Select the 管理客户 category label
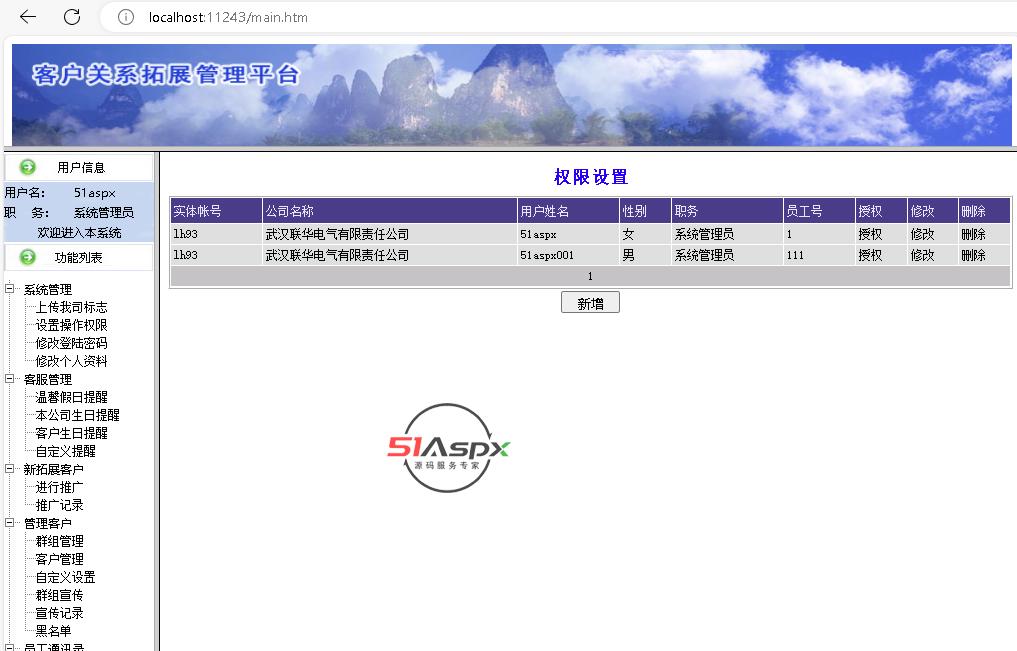 pos(47,523)
